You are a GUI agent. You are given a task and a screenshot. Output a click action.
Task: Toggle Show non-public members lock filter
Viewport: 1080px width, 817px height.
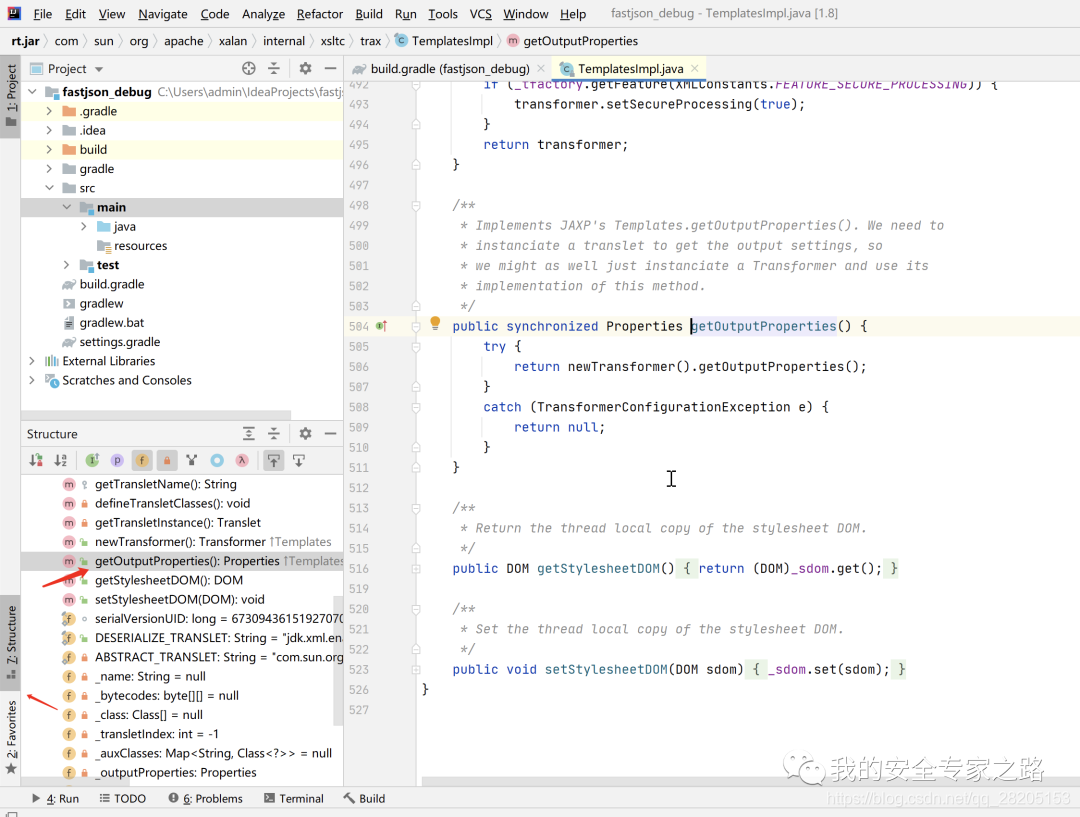tap(167, 460)
